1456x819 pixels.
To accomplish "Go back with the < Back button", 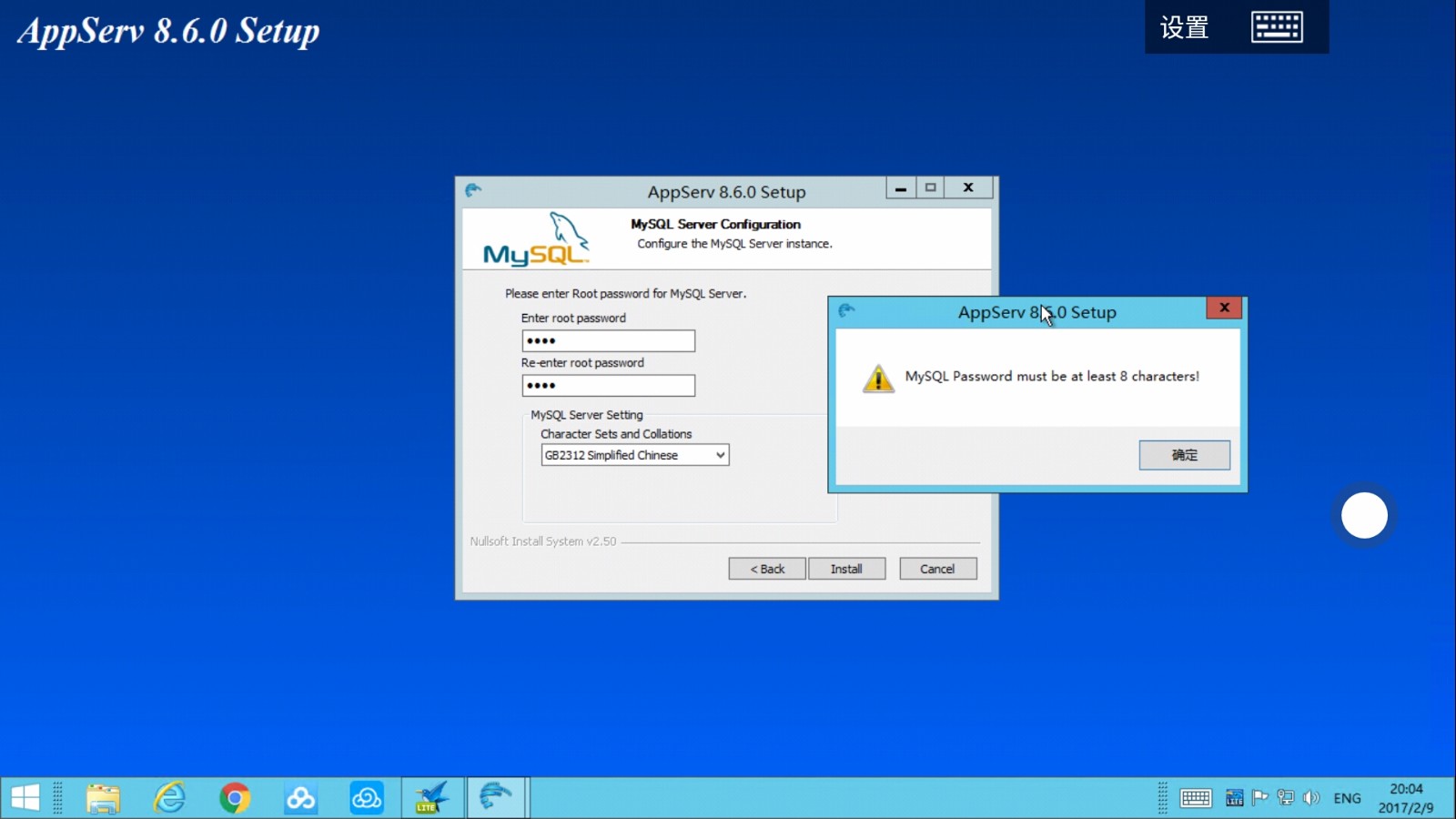I will pyautogui.click(x=767, y=569).
